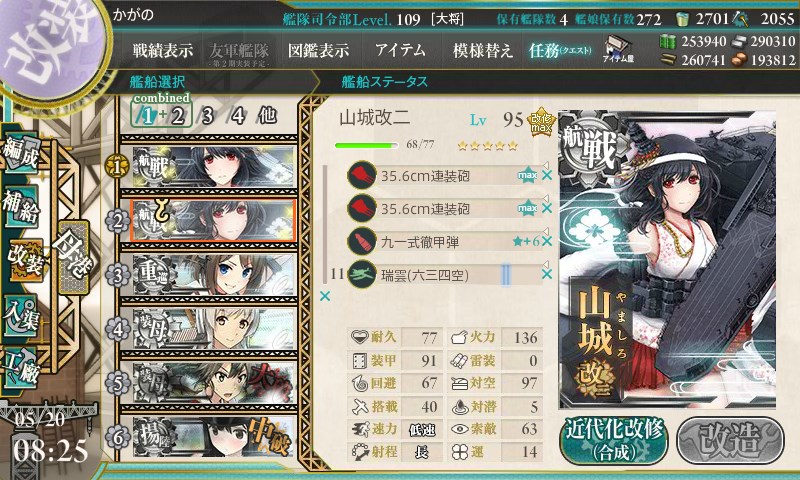Click the 近代化改修(合成) button
Viewport: 800px width, 480px height.
click(x=614, y=440)
